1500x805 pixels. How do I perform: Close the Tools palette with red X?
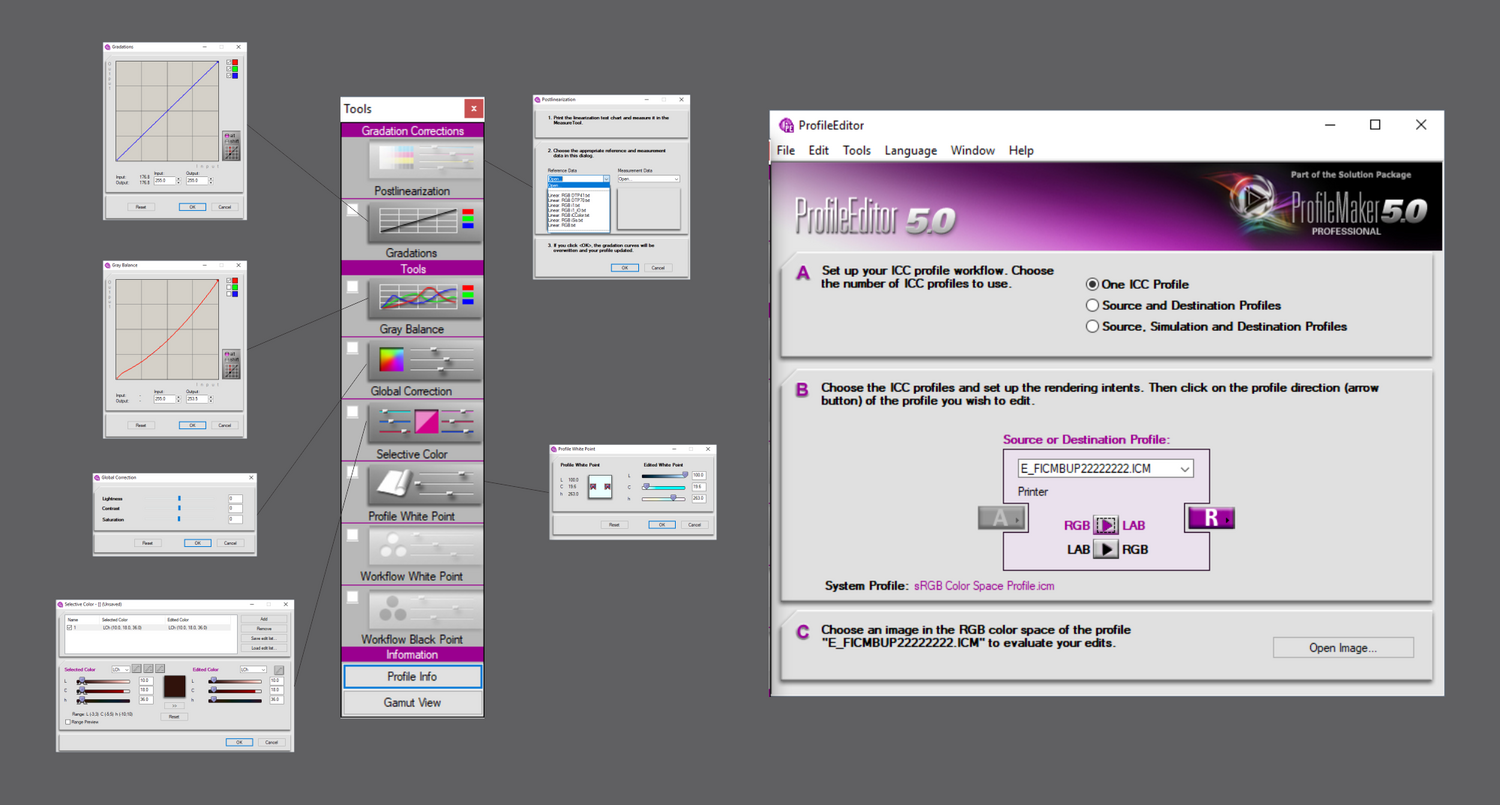coord(474,109)
